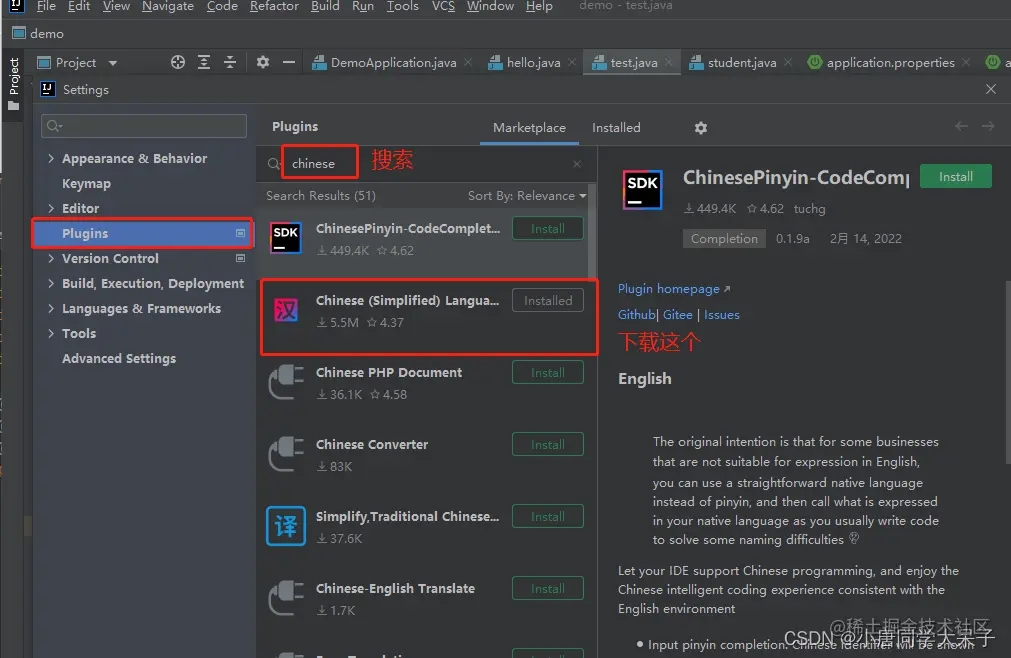1011x658 pixels.
Task: Expand the Tools settings node
Action: click(x=51, y=333)
